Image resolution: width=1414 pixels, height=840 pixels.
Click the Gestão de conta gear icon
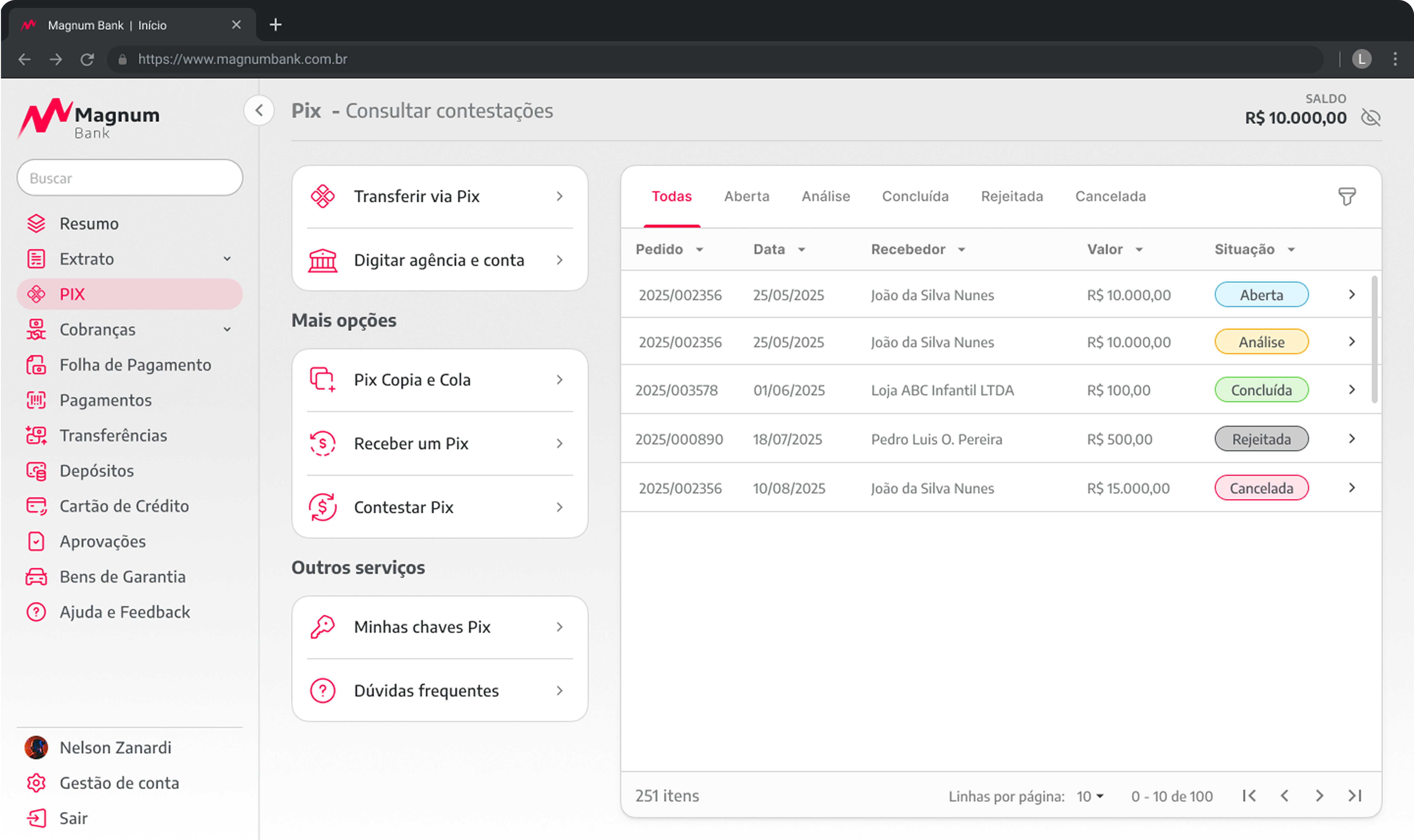click(x=36, y=783)
